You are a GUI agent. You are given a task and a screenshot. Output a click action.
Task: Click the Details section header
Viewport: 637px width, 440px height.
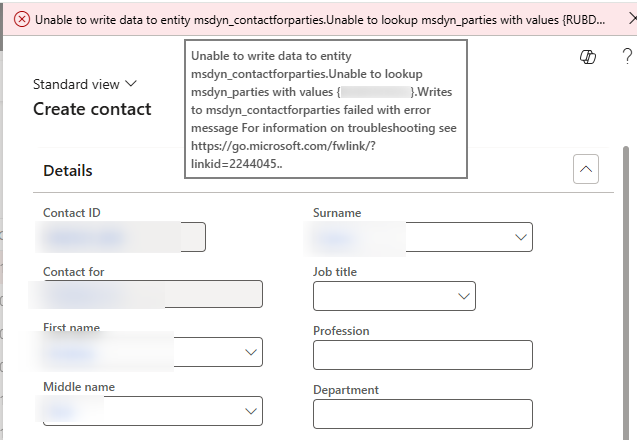click(68, 171)
